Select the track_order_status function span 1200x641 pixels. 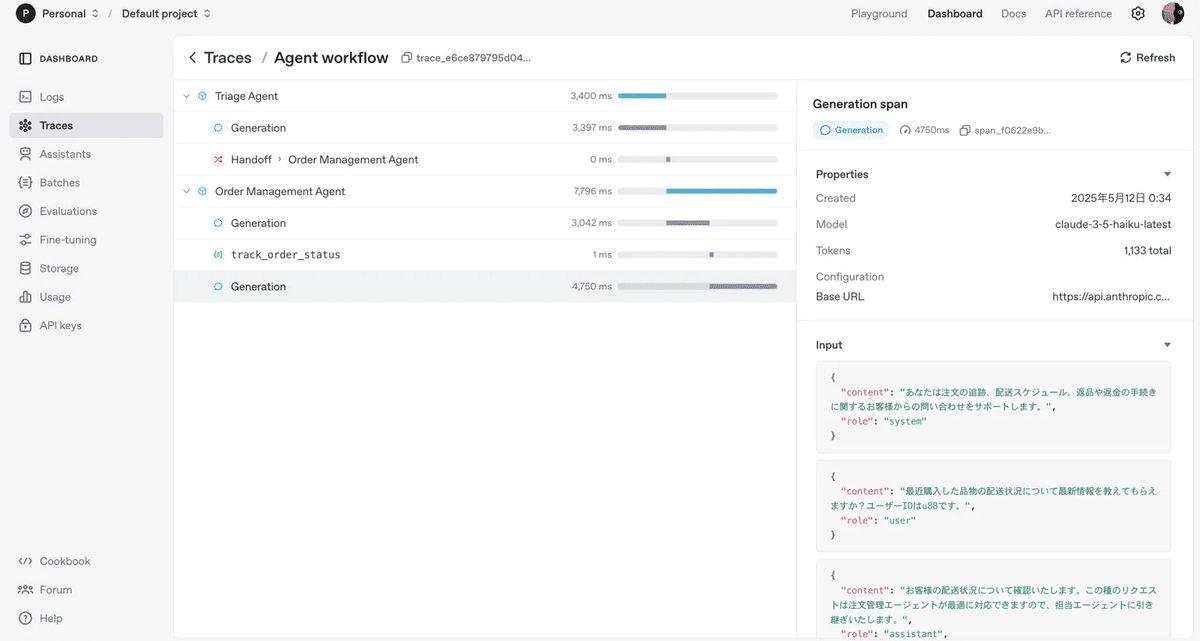(285, 255)
